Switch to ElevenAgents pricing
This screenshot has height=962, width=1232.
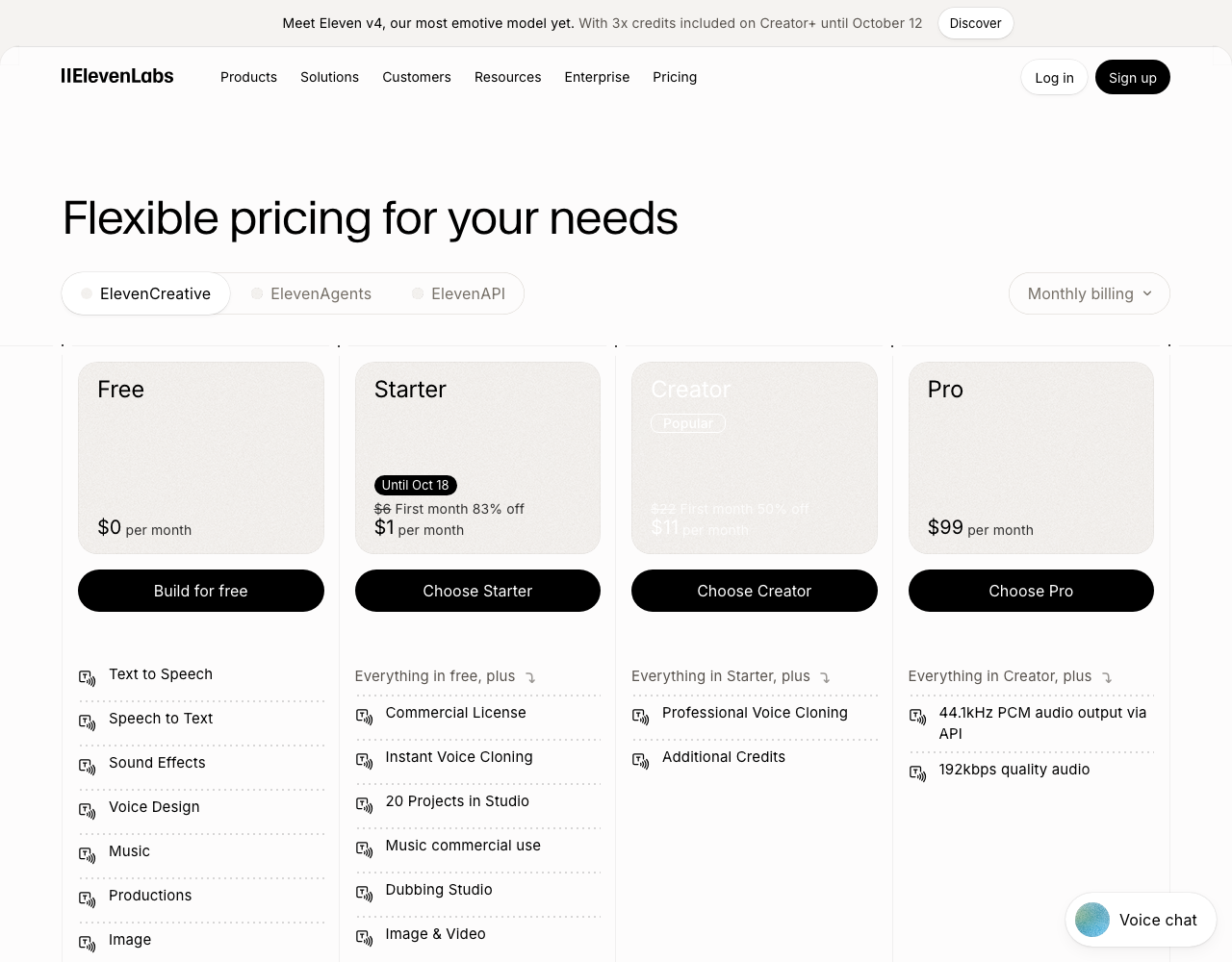point(311,293)
